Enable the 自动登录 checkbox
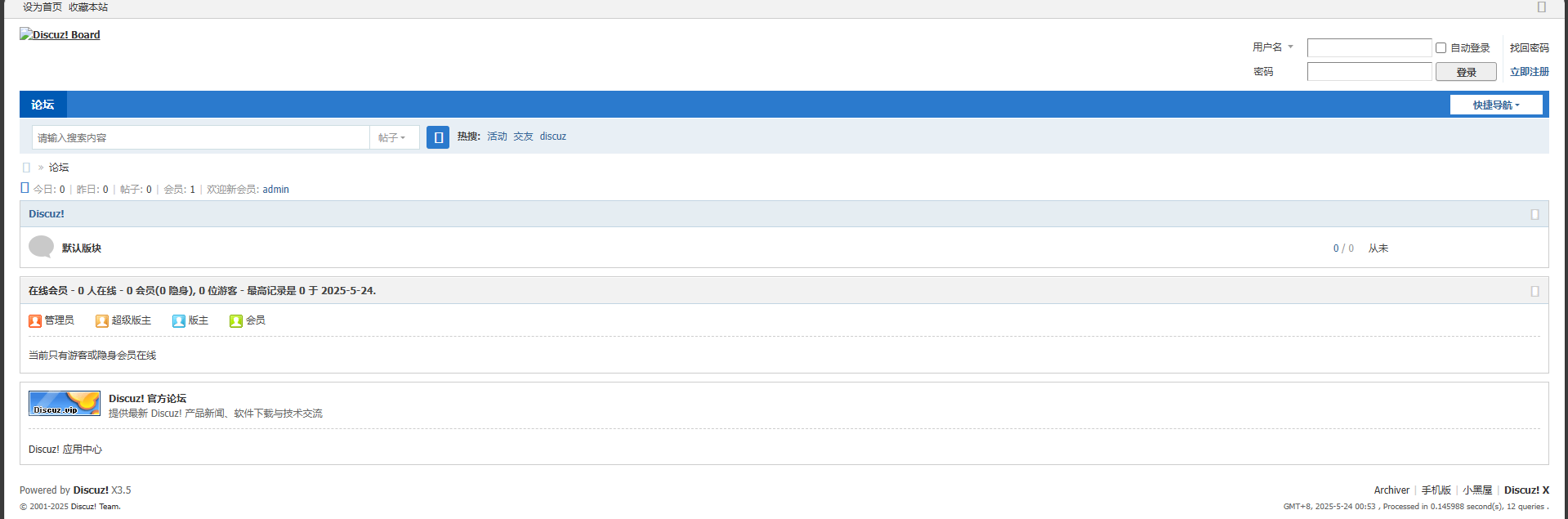Screen dimensions: 1568x519 pyautogui.click(x=1441, y=48)
